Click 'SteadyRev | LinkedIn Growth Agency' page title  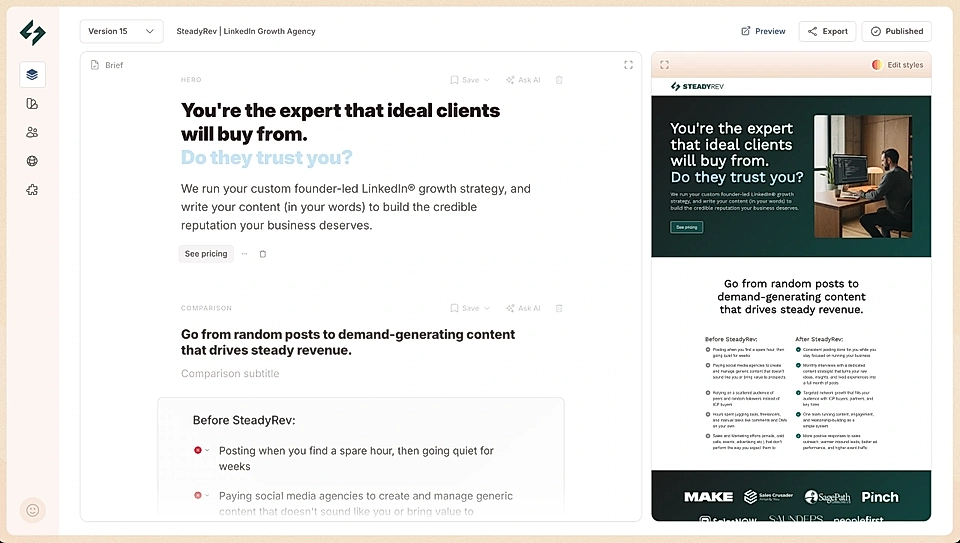(x=246, y=31)
